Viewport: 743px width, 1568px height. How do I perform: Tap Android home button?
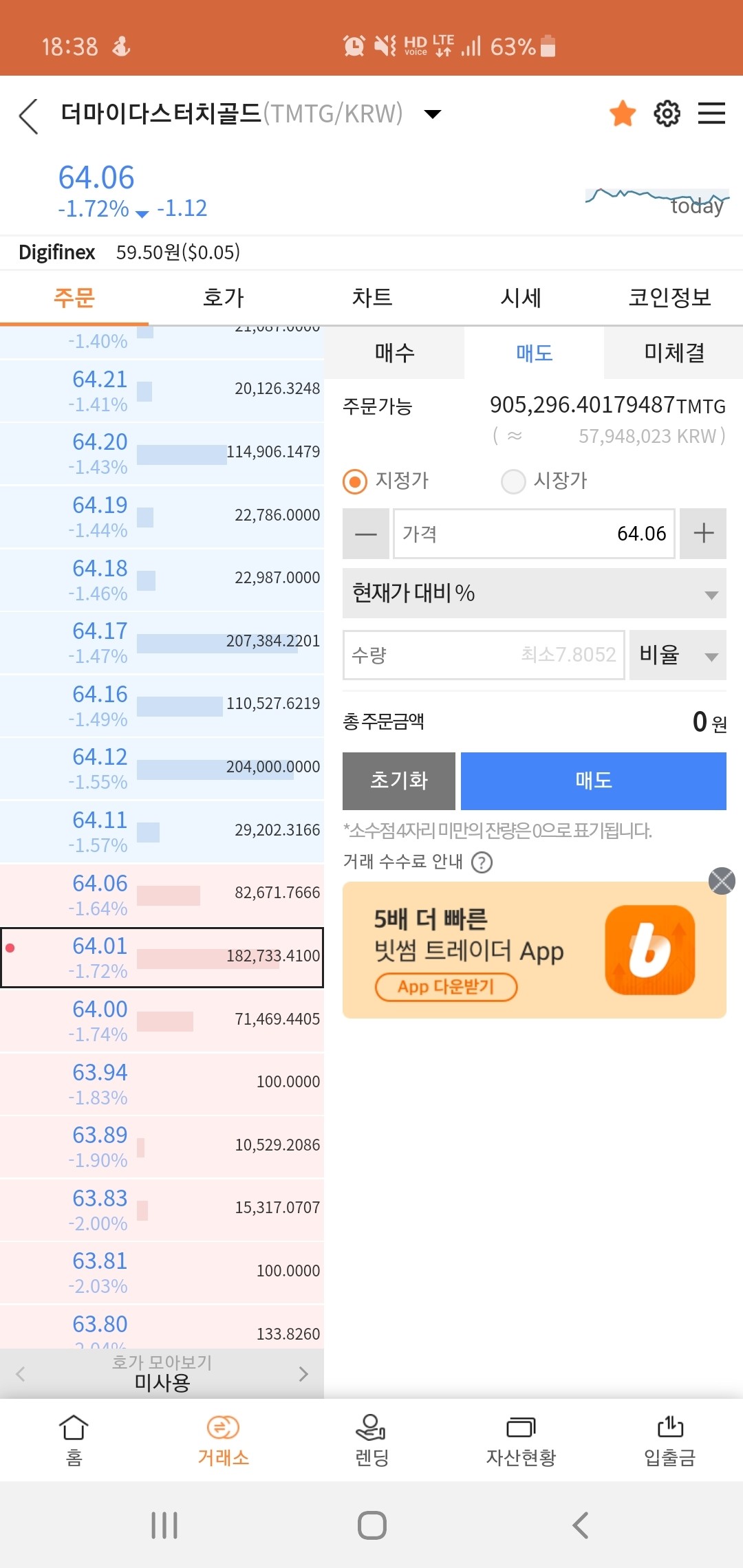371,1525
